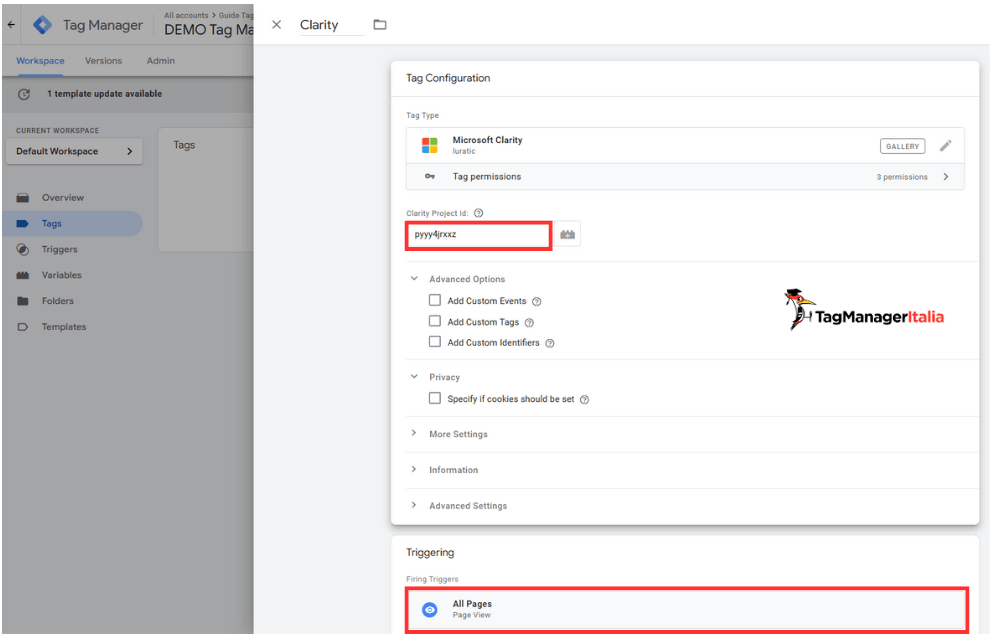The image size is (996, 640).
Task: Click help icon beside Add Custom Events
Action: point(537,301)
